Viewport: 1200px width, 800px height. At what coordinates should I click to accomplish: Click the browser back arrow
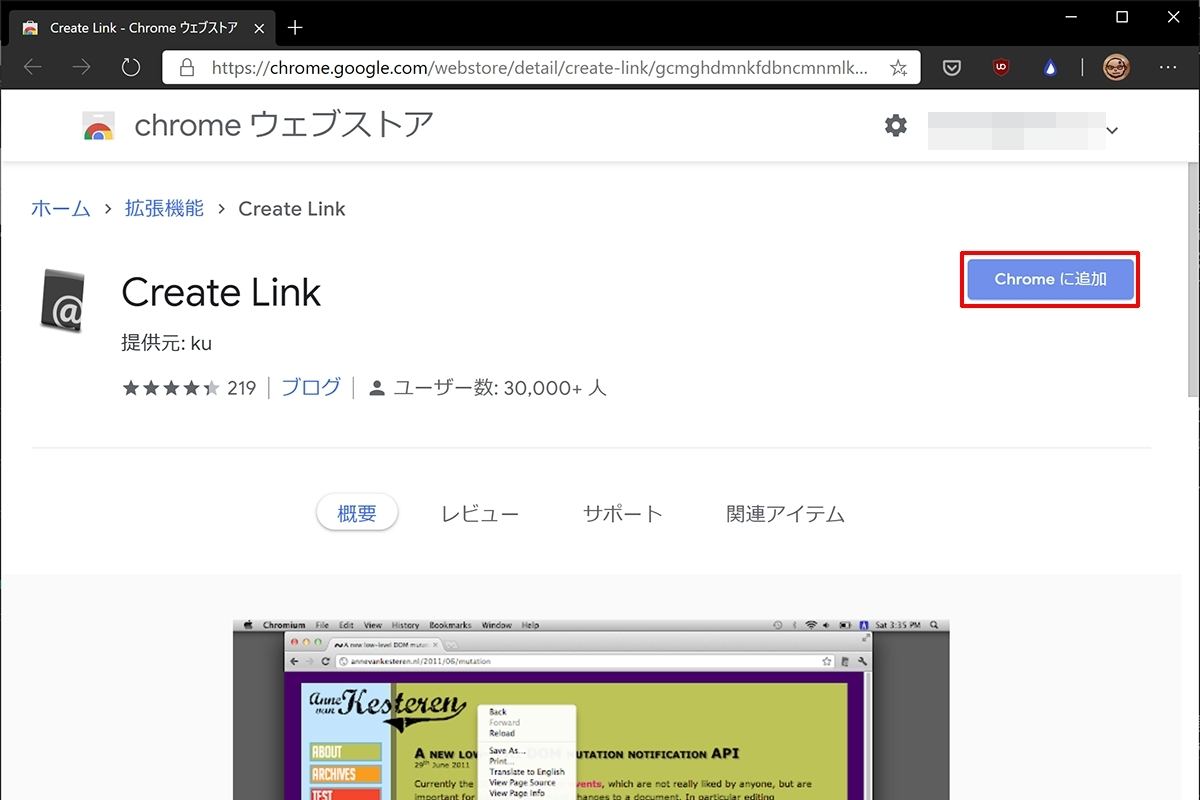33,67
